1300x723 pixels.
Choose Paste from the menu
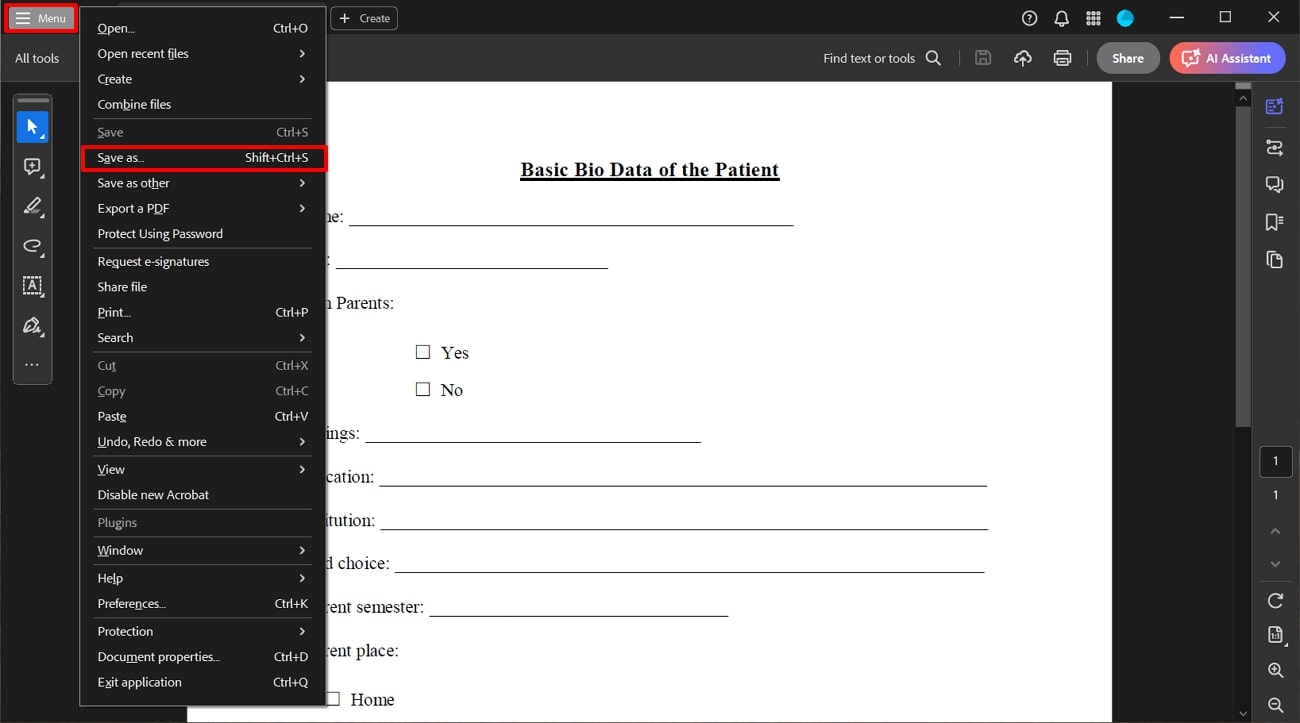(x=203, y=417)
